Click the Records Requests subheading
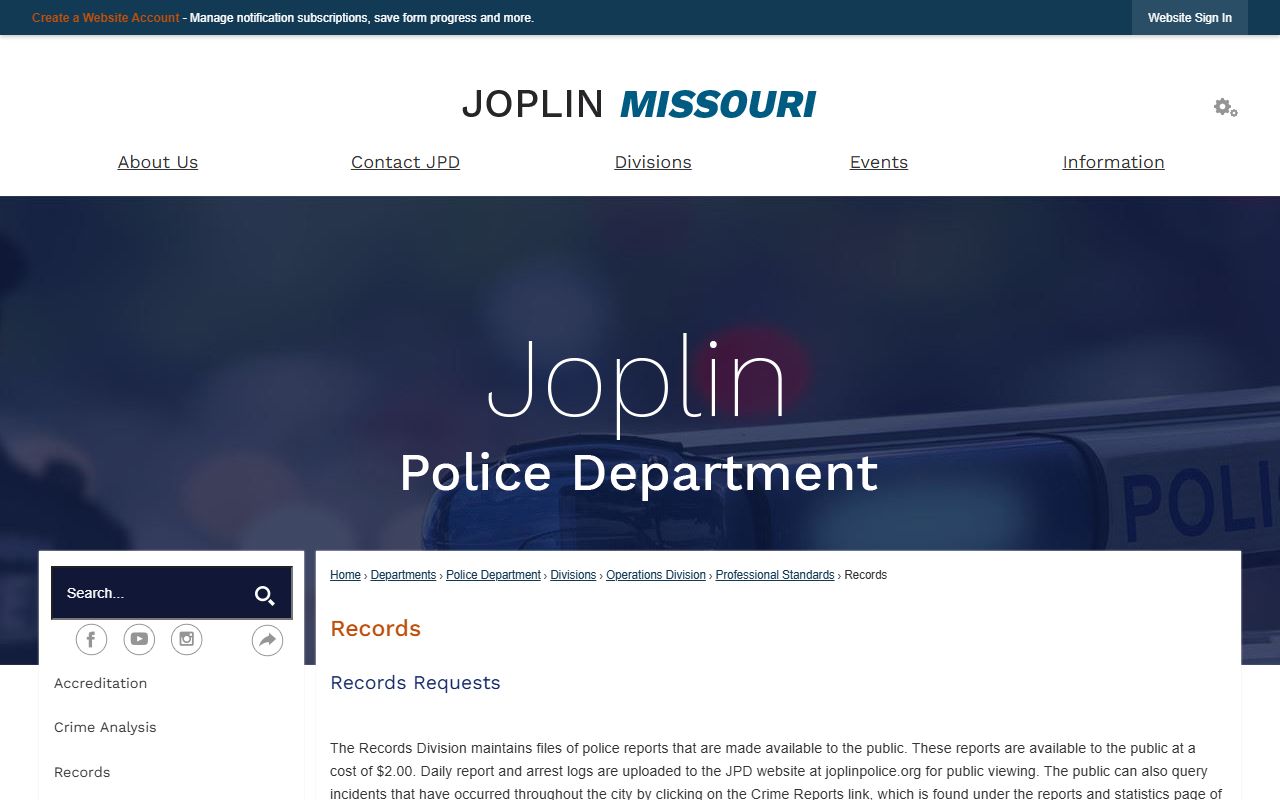 point(415,683)
